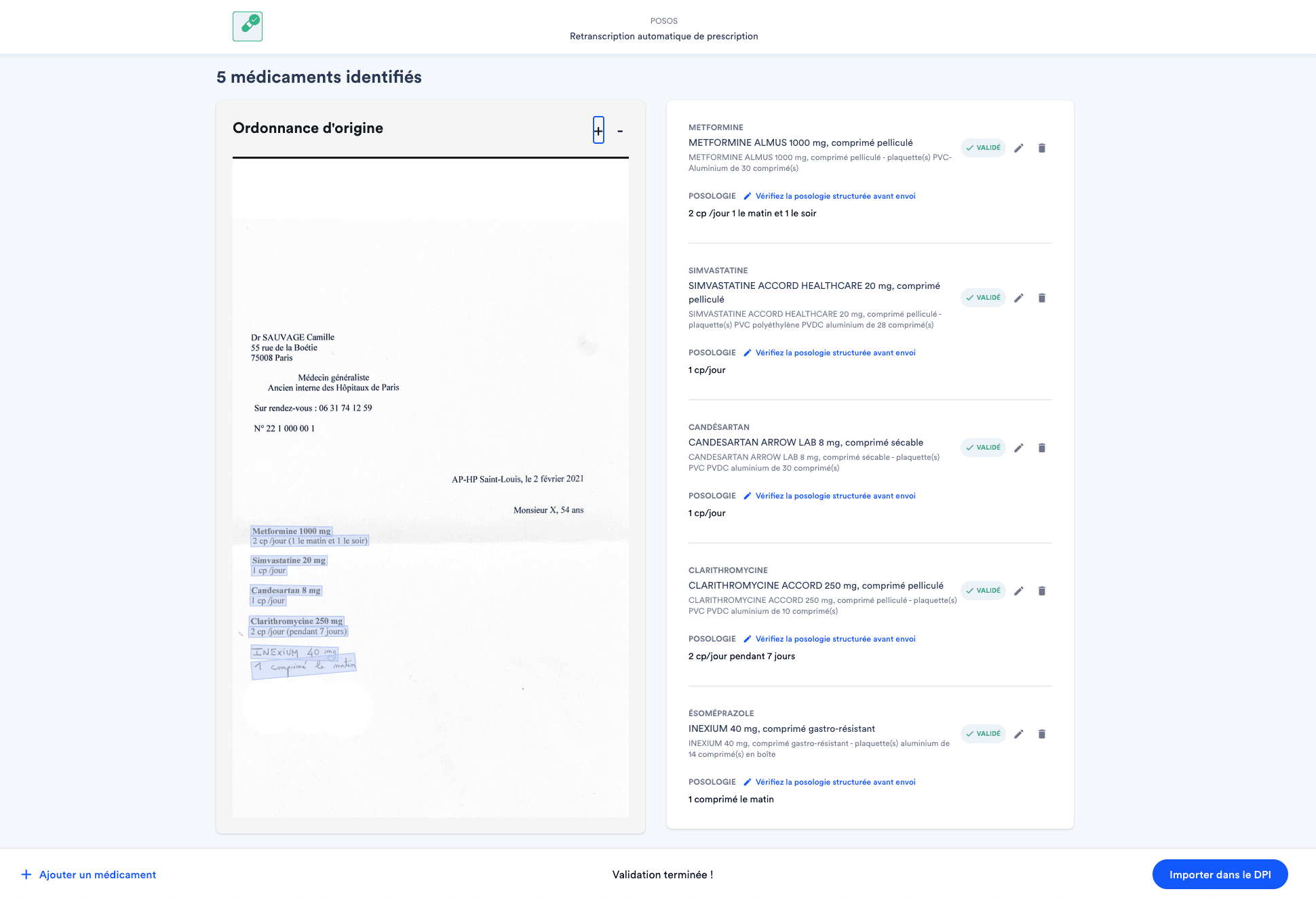Viewport: 1316px width, 900px height.
Task: Delete the Simvastatine medication
Action: click(1042, 298)
